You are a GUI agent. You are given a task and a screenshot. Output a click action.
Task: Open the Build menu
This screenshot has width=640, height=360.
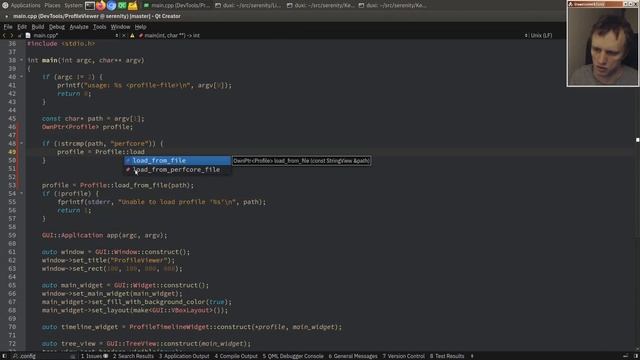click(x=38, y=27)
